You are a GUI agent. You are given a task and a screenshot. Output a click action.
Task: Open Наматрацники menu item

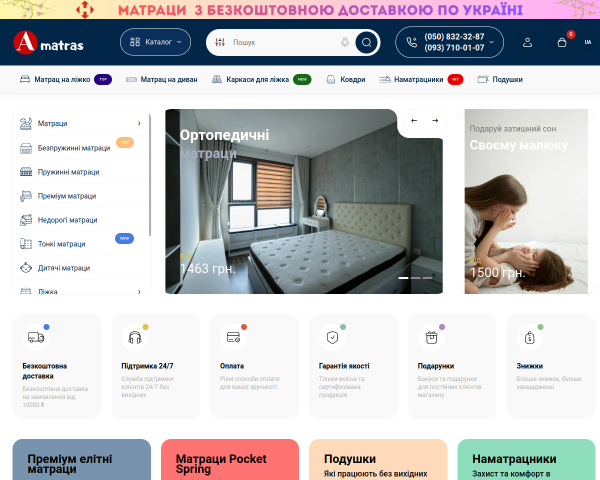tap(421, 80)
